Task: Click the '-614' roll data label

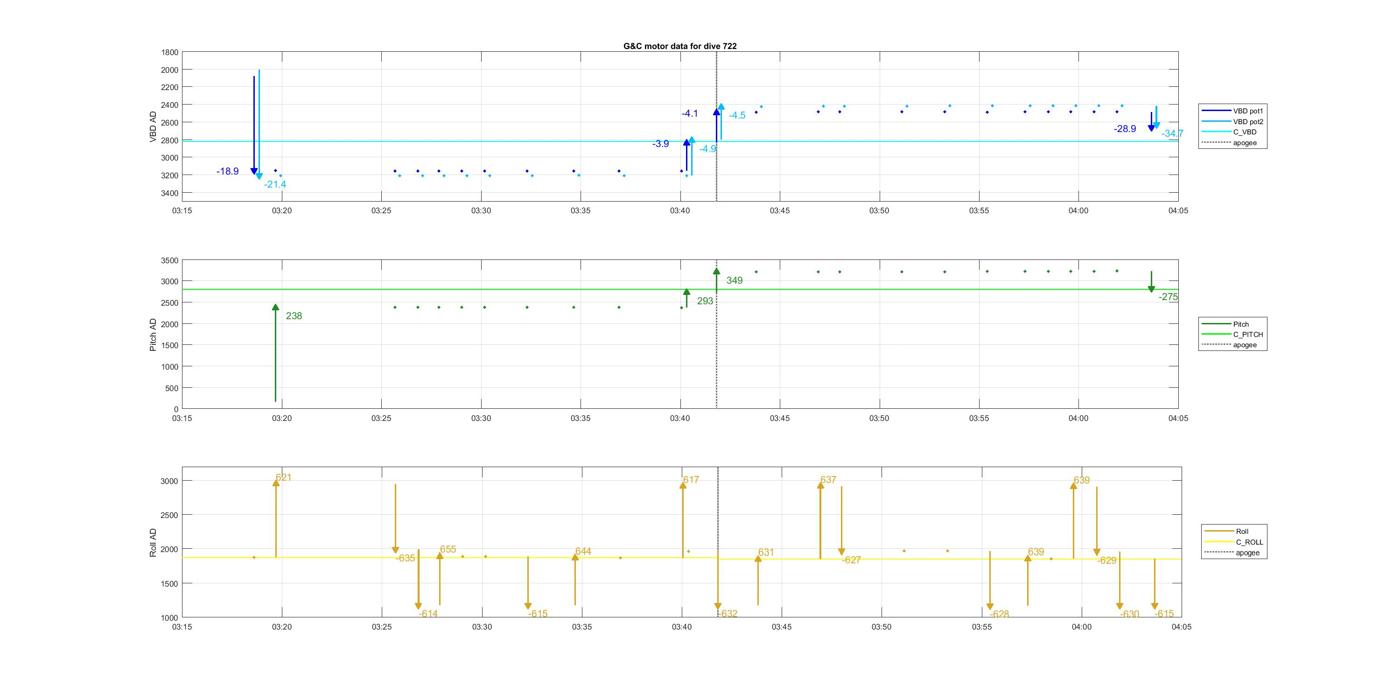Action: click(x=428, y=614)
